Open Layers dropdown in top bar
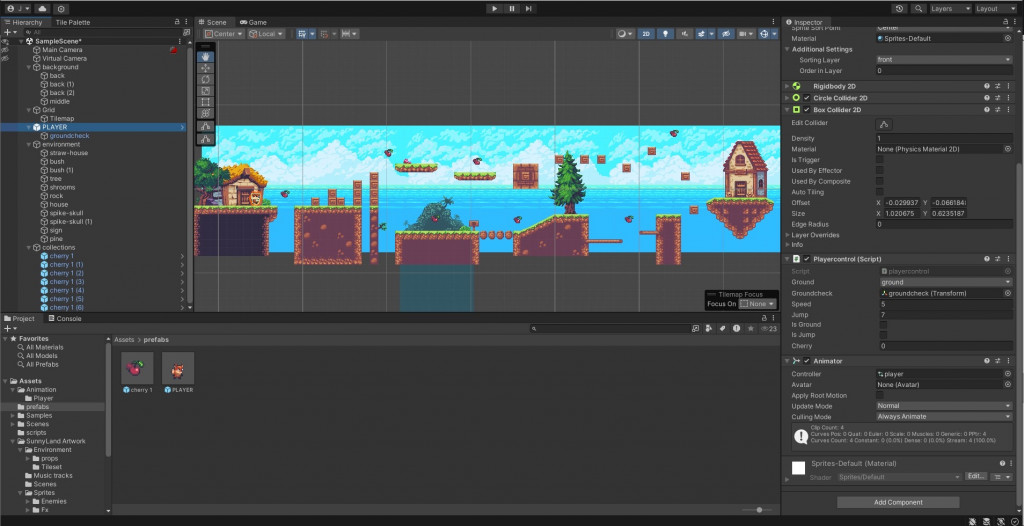Screen dimensions: 1024x526 click(x=950, y=8)
